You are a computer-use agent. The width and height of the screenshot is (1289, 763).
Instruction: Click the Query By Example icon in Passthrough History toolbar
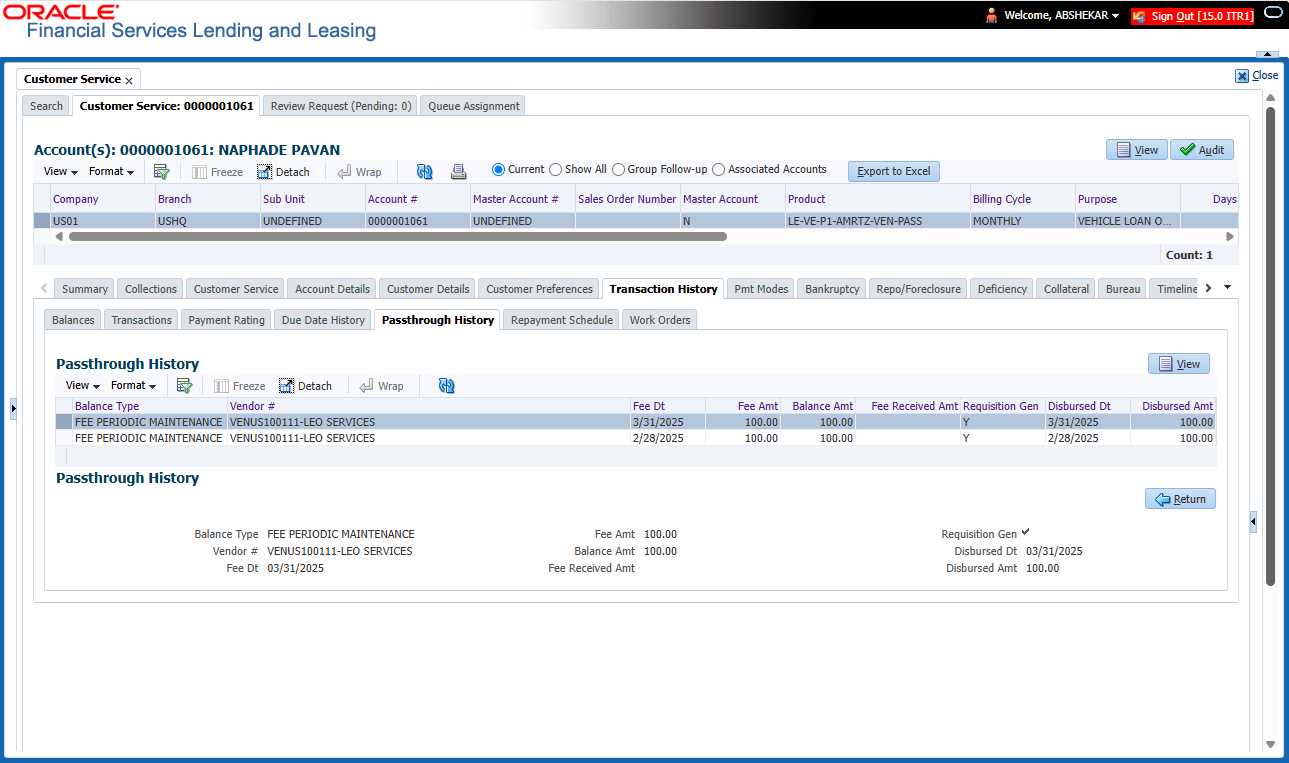point(184,386)
